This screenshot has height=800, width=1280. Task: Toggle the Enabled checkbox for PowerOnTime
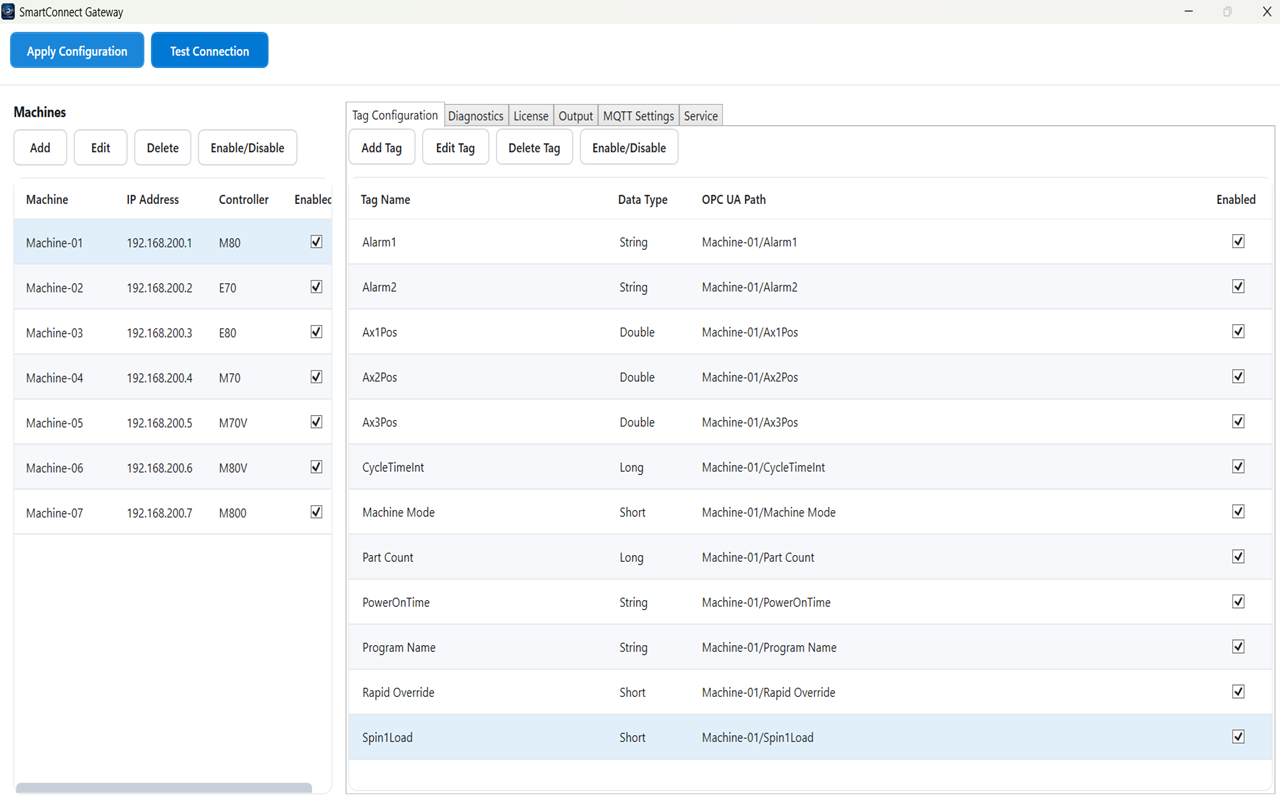pos(1238,602)
